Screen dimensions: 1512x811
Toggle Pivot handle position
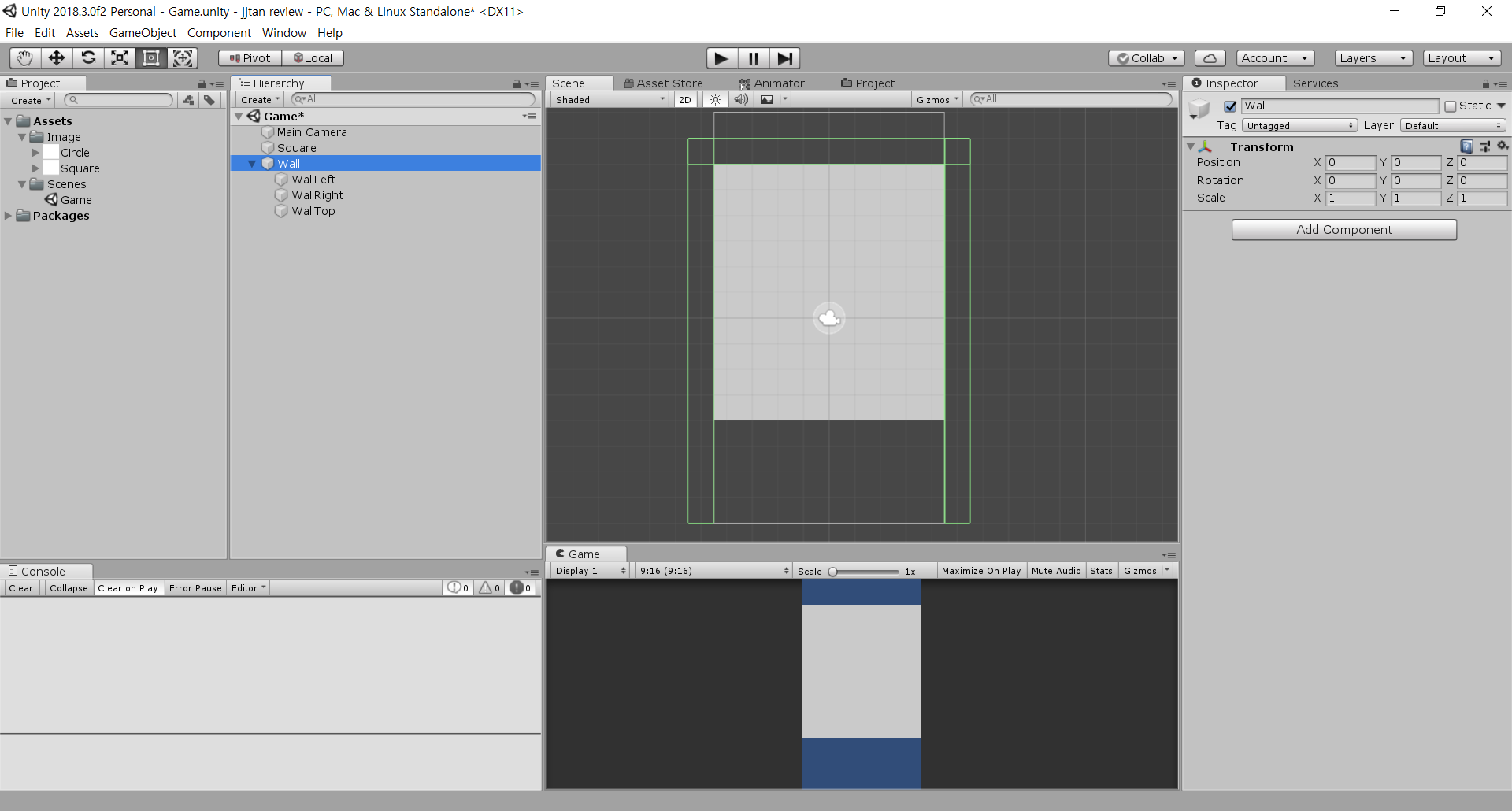coord(250,58)
